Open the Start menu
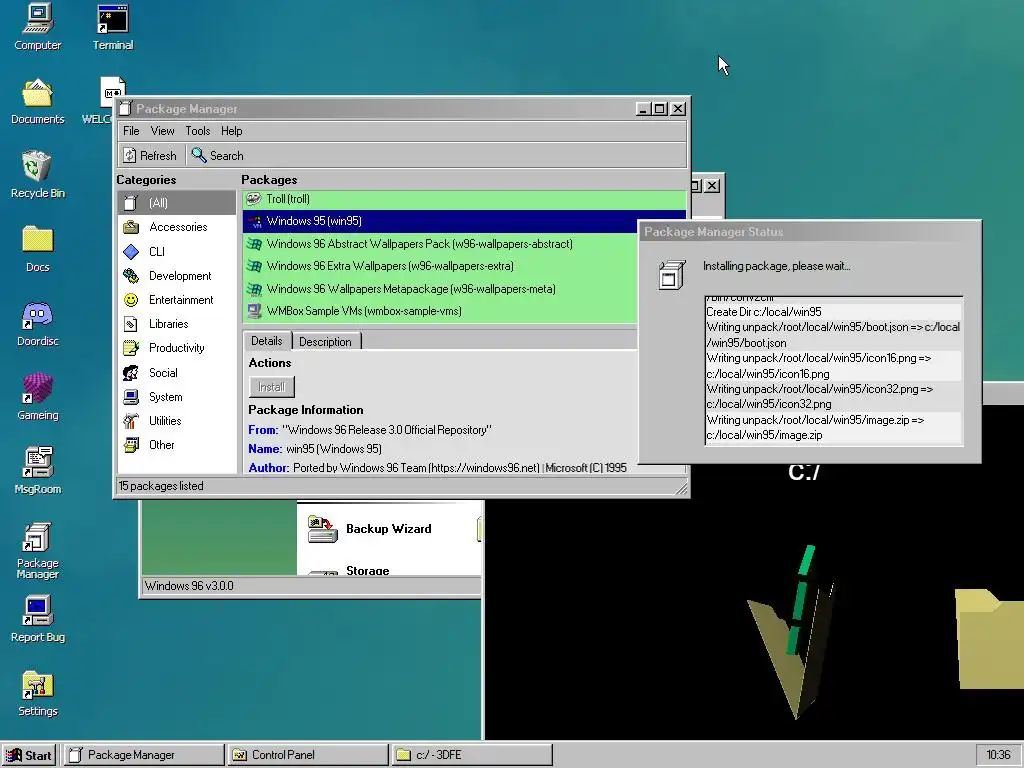This screenshot has width=1024, height=768. tap(30, 755)
